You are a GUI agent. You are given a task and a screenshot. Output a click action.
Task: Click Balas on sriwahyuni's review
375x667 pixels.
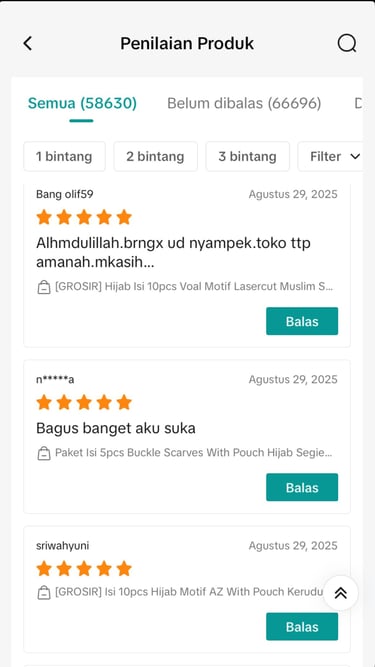(302, 627)
